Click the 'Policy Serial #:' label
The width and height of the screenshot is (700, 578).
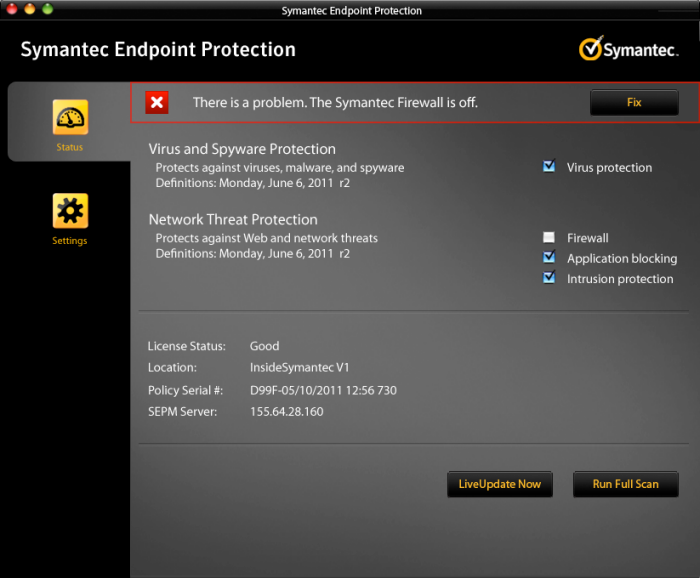pyautogui.click(x=185, y=391)
